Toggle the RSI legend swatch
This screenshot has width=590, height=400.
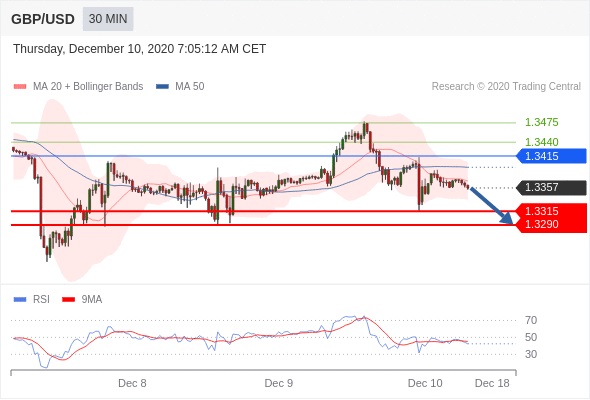pyautogui.click(x=20, y=300)
